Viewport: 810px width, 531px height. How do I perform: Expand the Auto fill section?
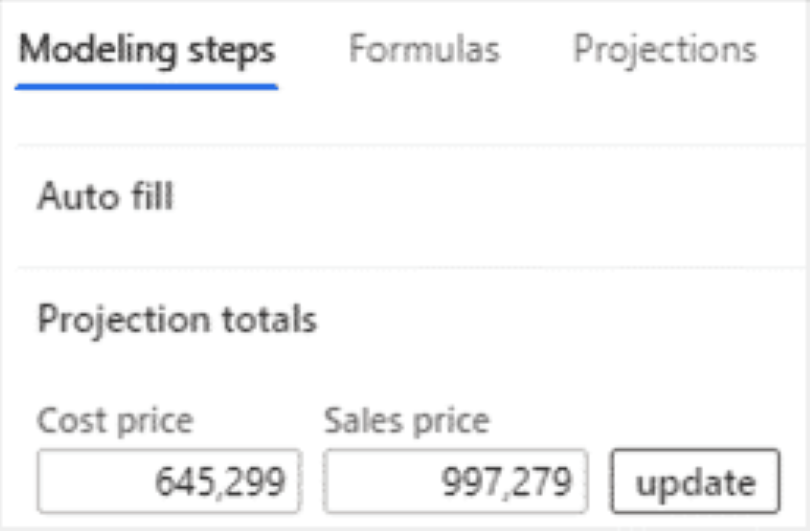point(106,197)
